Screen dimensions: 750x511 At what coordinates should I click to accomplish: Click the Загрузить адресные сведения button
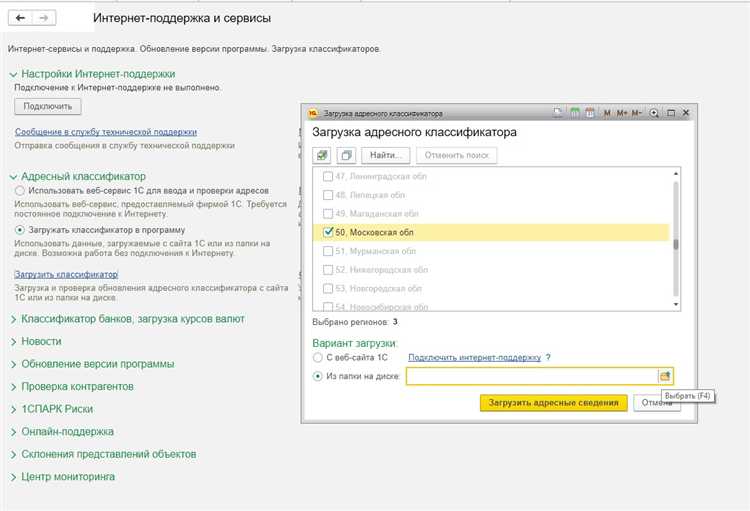553,403
